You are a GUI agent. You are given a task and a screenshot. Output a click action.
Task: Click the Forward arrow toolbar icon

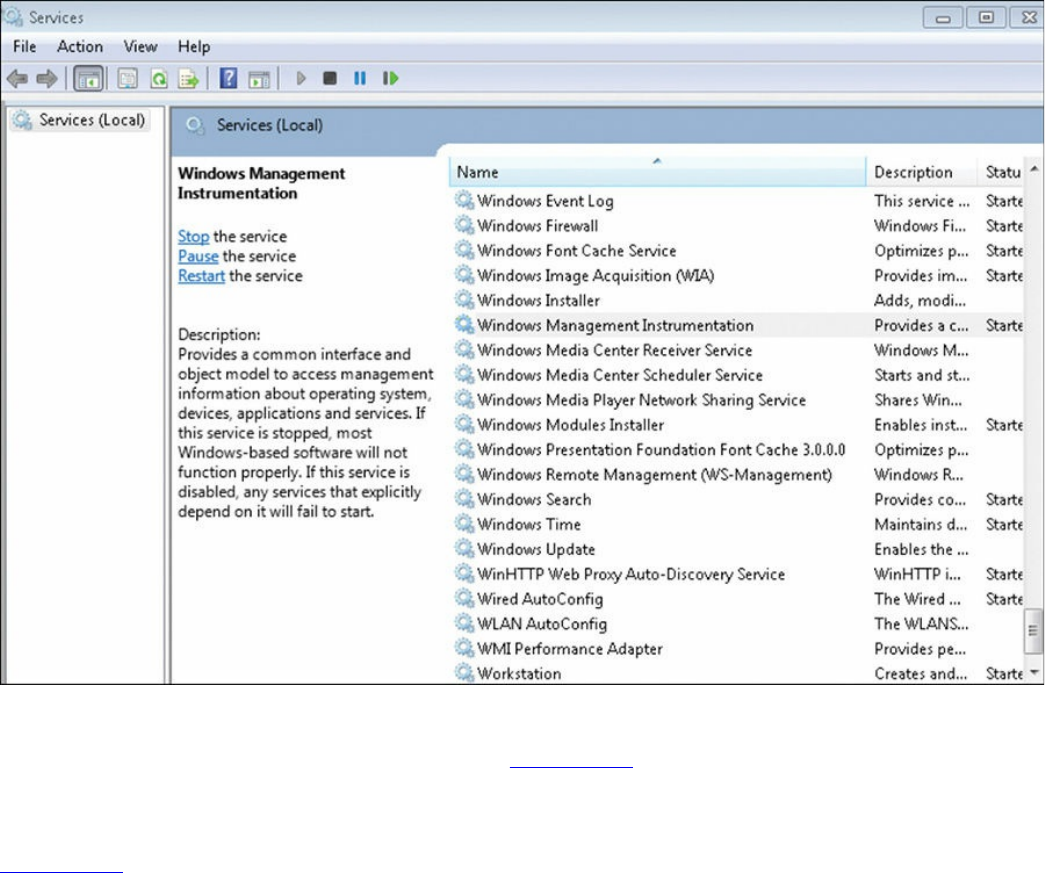click(47, 79)
